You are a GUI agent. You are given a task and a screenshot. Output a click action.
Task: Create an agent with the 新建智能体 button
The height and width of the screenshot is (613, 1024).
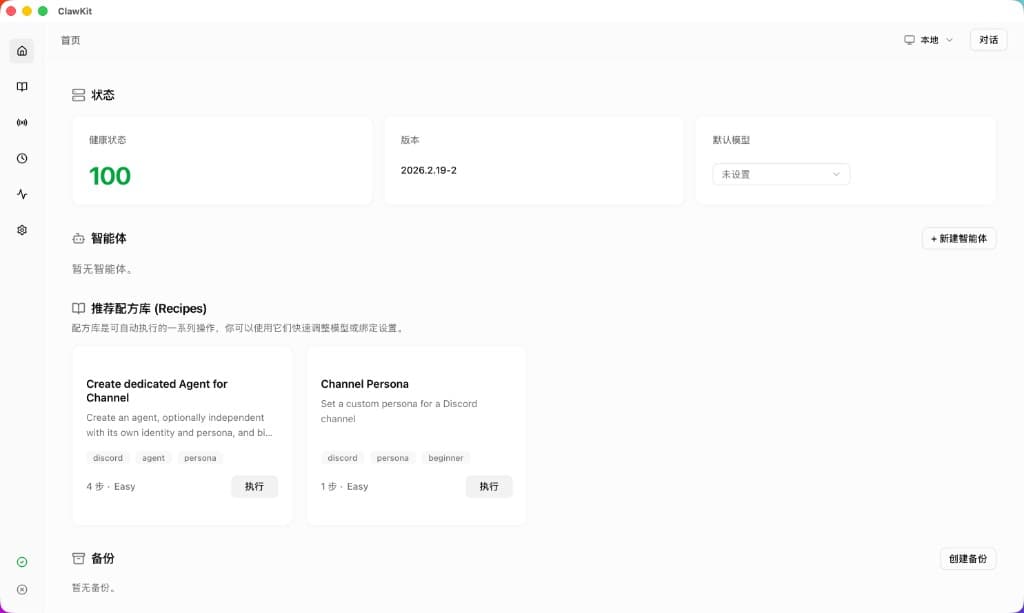958,238
